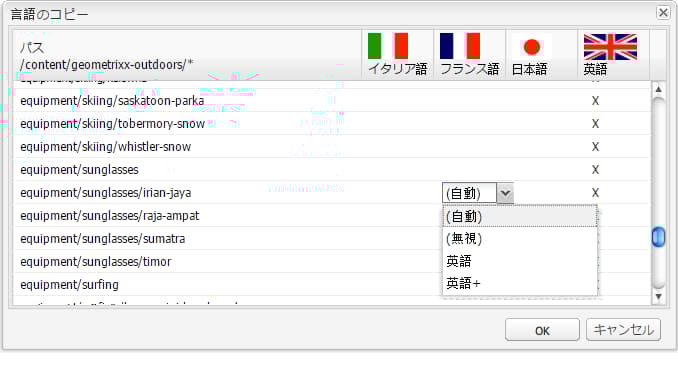Choose 英語 from the dropdown list

[520, 261]
